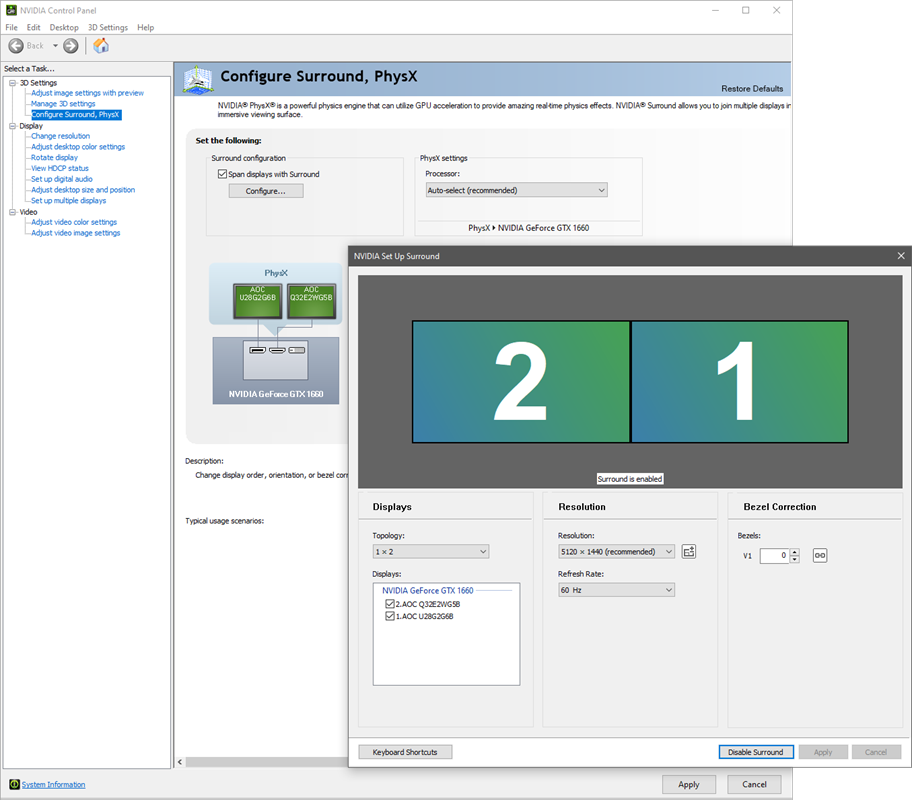Screen dimensions: 912x800
Task: Open Set up multiple displays task
Action: pyautogui.click(x=69, y=201)
